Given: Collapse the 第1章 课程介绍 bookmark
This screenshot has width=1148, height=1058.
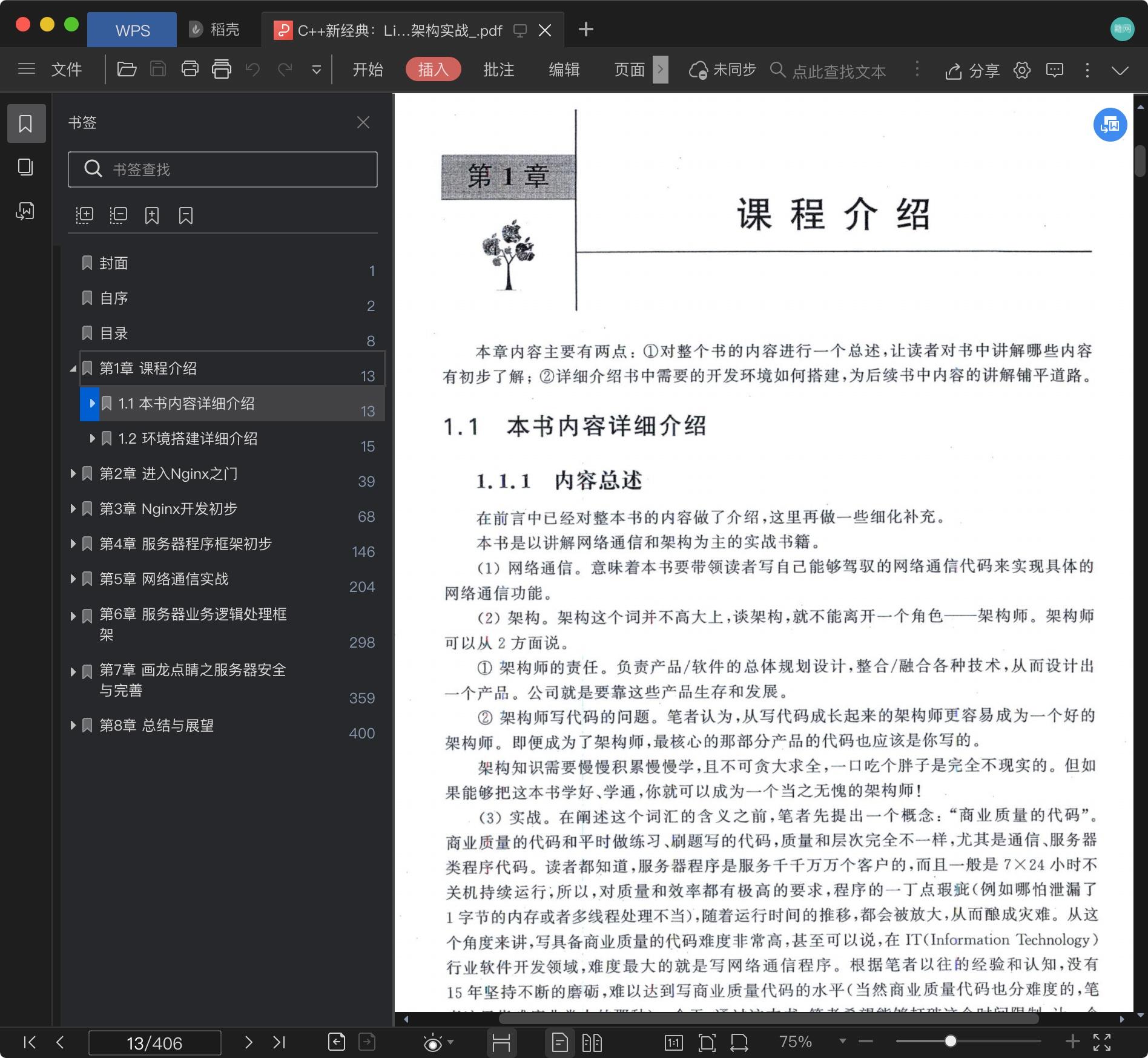Looking at the screenshot, I should click(73, 369).
